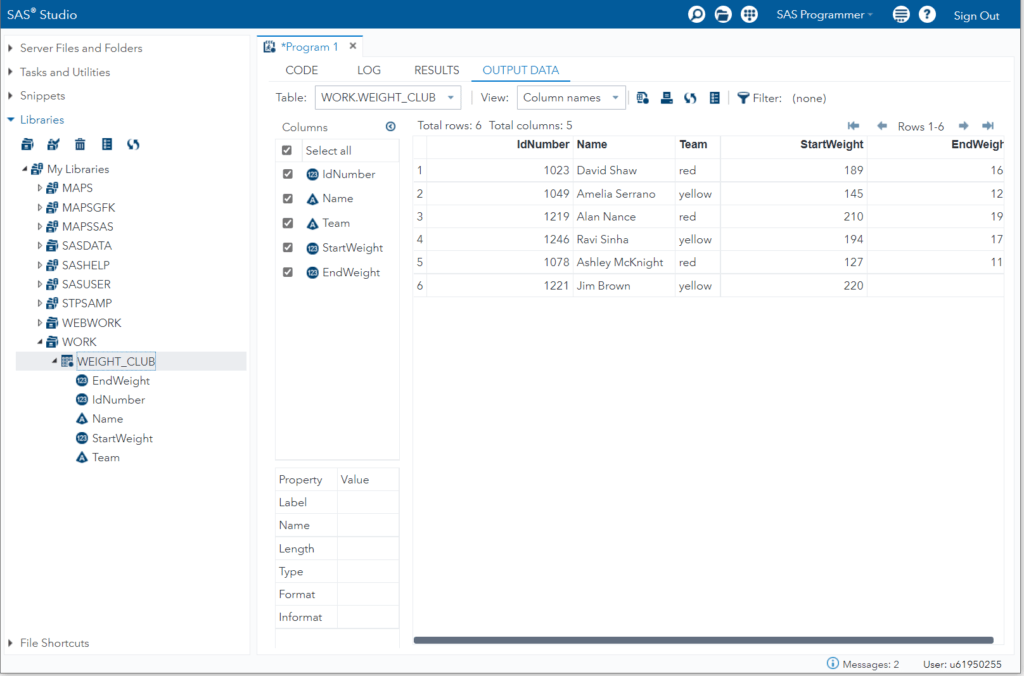The width and height of the screenshot is (1024, 676).
Task: Go to last page of rows
Action: tap(988, 126)
